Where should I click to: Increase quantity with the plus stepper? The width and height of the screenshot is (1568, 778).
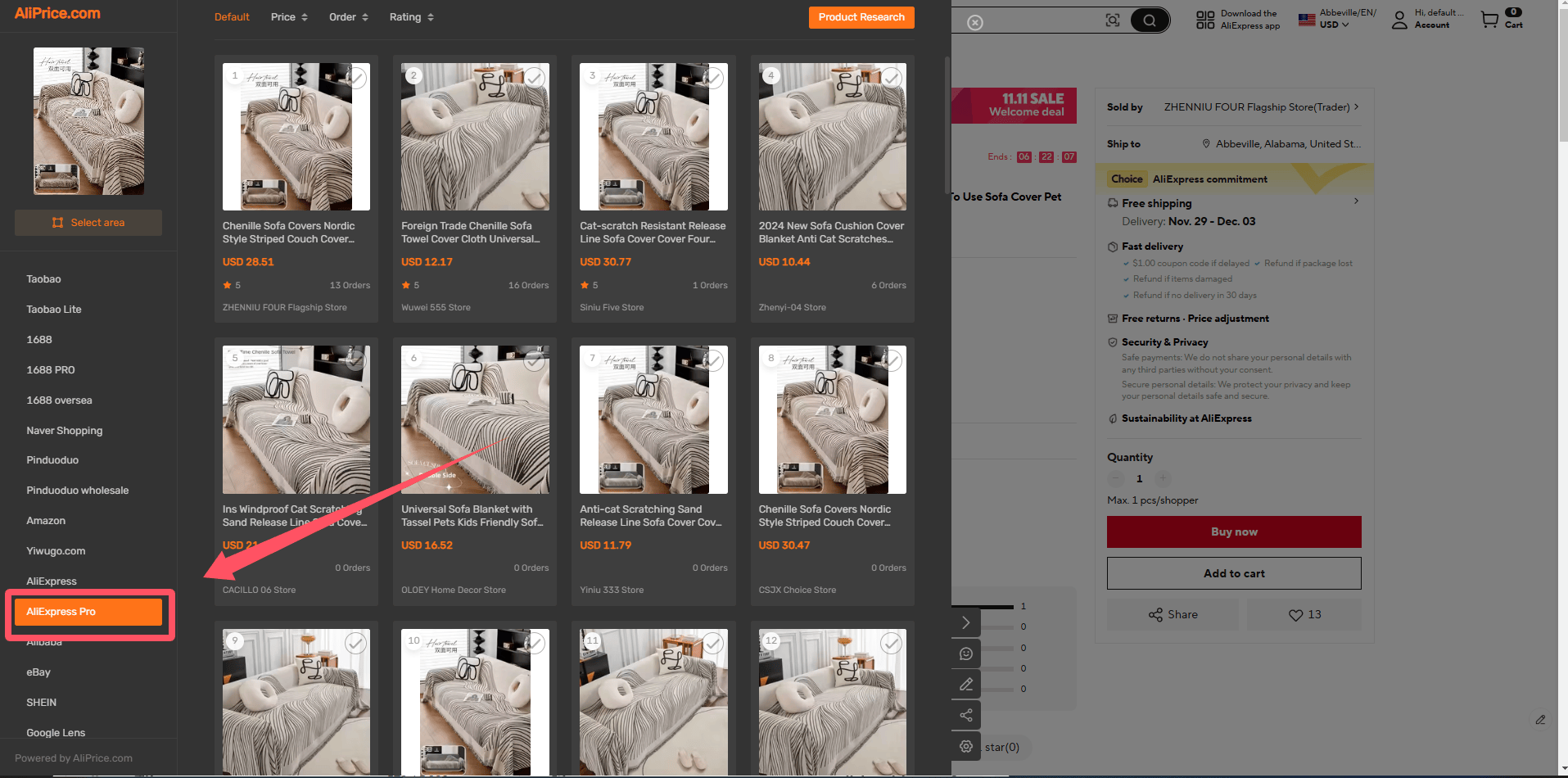1163,478
